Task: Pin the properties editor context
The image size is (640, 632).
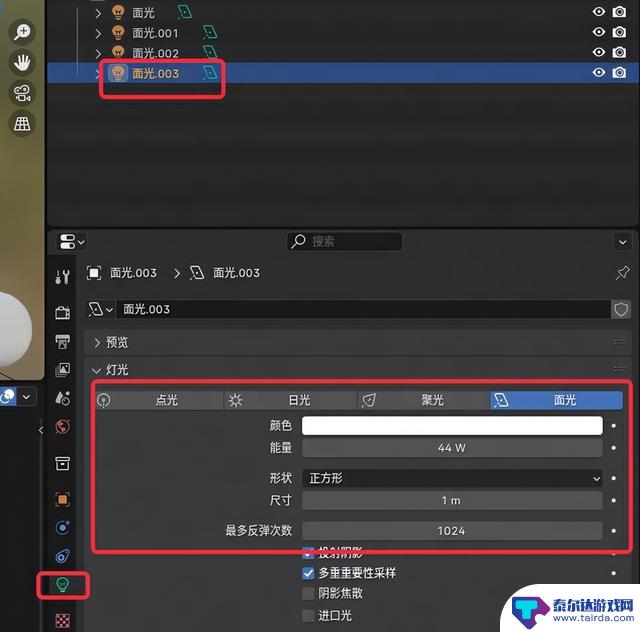Action: click(623, 273)
